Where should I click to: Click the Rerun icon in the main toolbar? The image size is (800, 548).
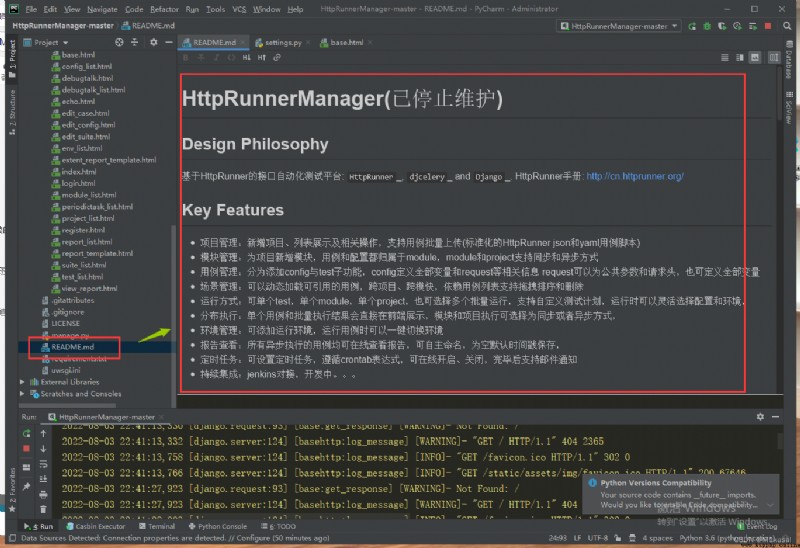click(692, 26)
